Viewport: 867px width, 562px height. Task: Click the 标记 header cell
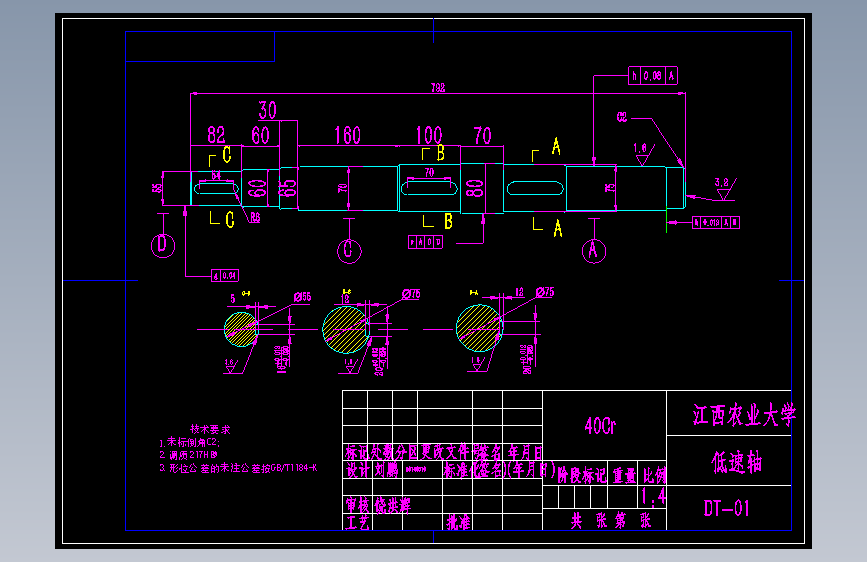click(357, 452)
